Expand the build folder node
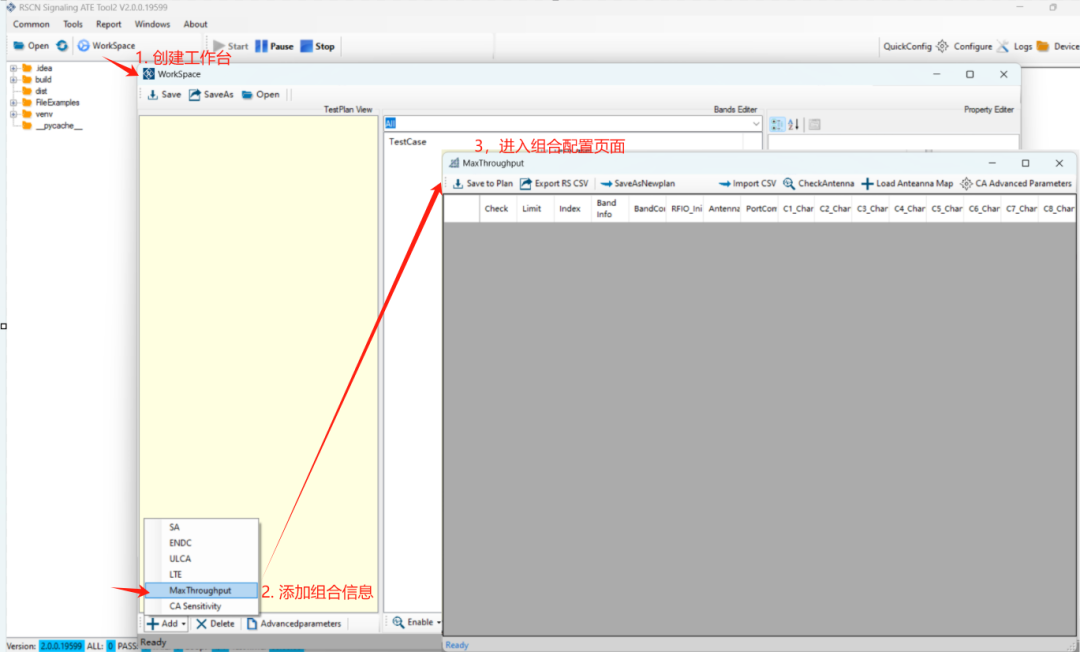 point(13,80)
